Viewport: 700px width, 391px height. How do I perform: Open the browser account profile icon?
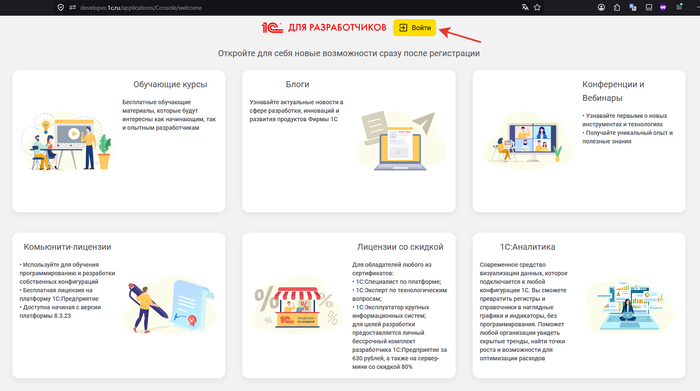click(601, 7)
